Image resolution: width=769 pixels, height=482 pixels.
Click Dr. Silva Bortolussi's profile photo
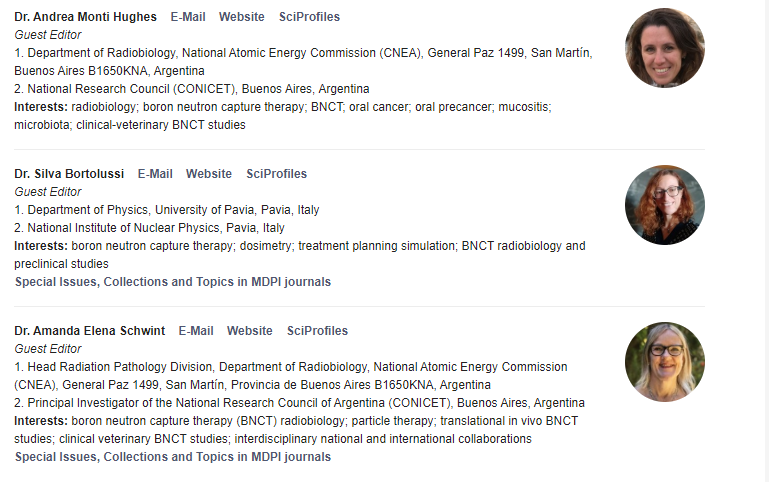pos(664,205)
